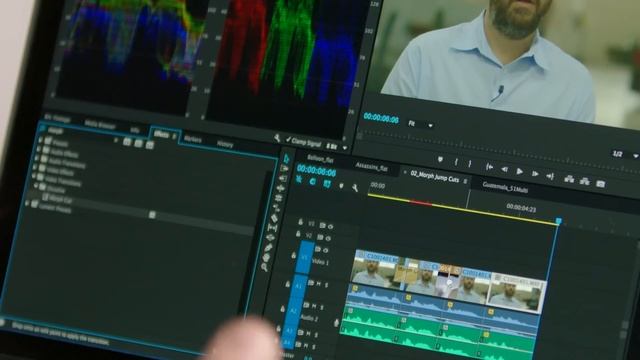640x360 pixels.
Task: Select the Pen tool
Action: (x=268, y=248)
